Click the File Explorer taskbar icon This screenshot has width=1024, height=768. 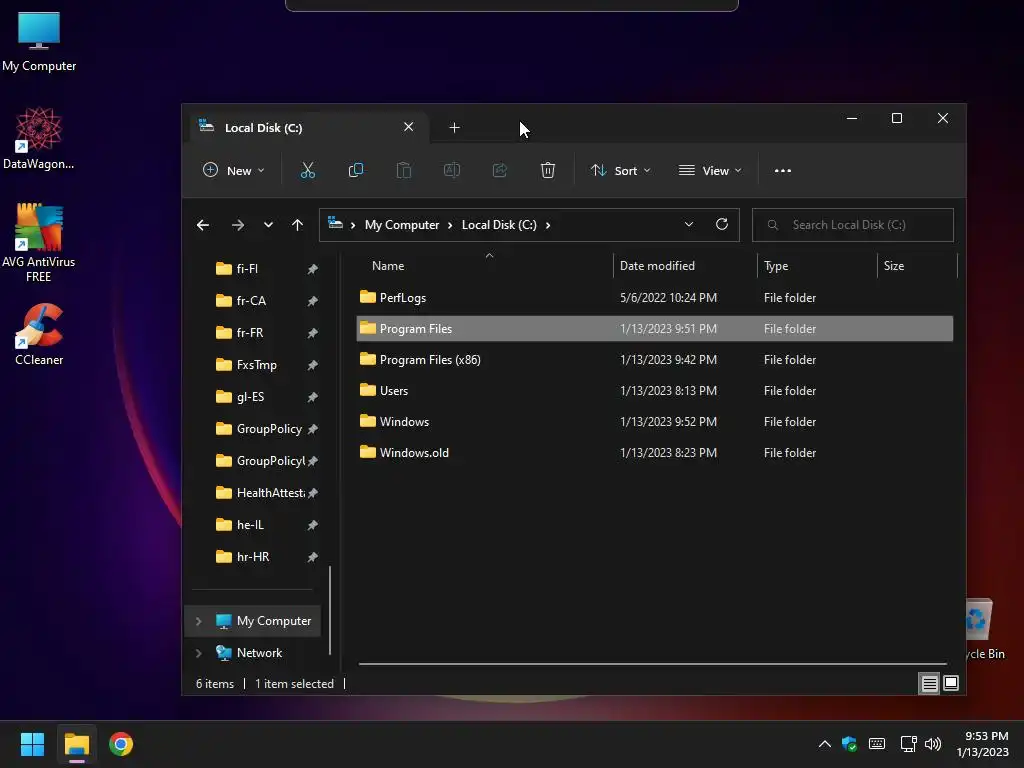[76, 744]
